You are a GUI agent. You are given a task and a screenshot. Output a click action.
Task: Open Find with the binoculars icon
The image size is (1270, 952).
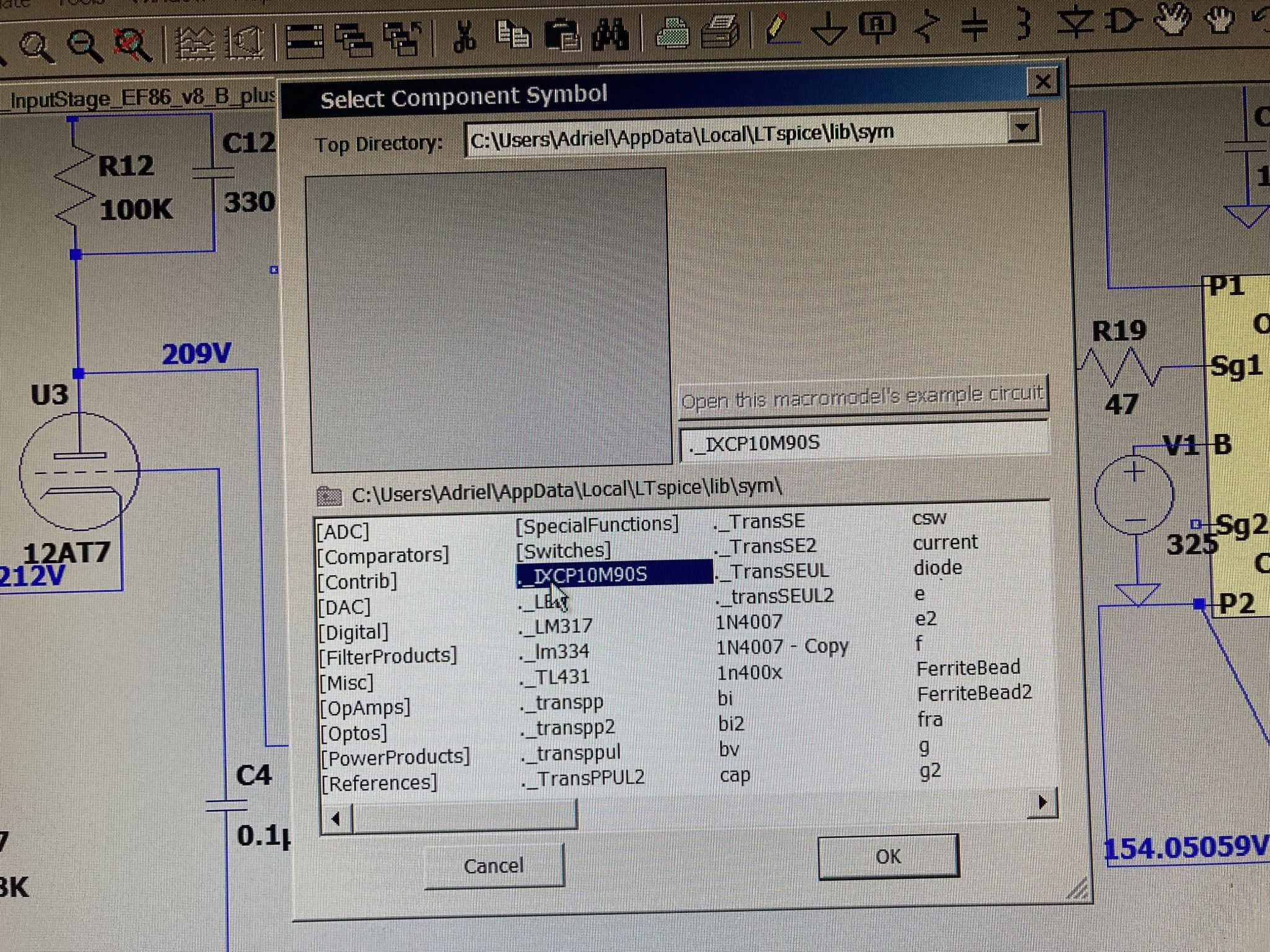click(x=610, y=33)
